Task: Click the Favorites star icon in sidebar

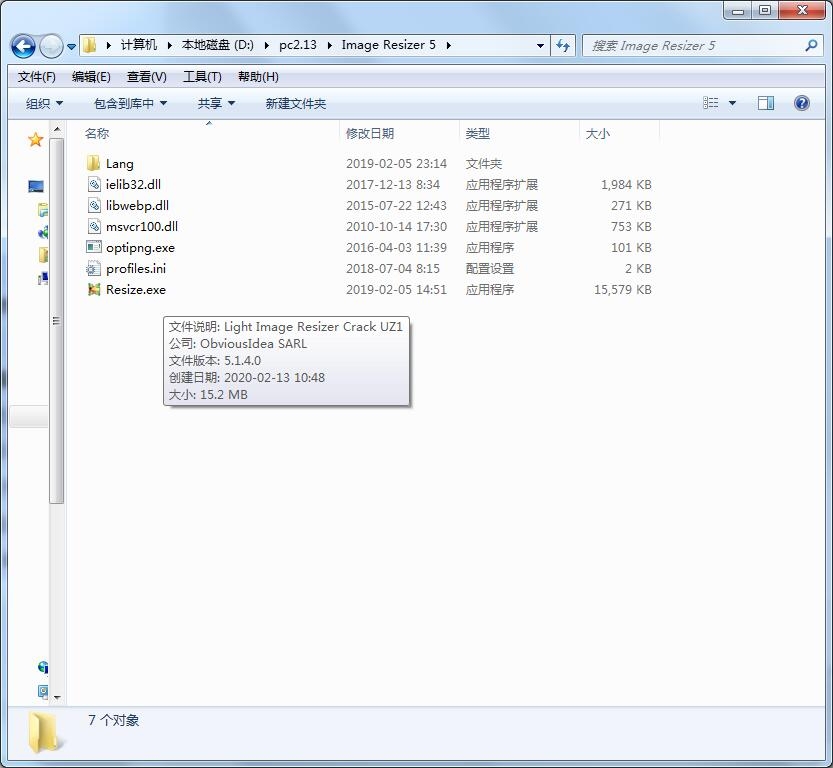Action: [x=36, y=140]
